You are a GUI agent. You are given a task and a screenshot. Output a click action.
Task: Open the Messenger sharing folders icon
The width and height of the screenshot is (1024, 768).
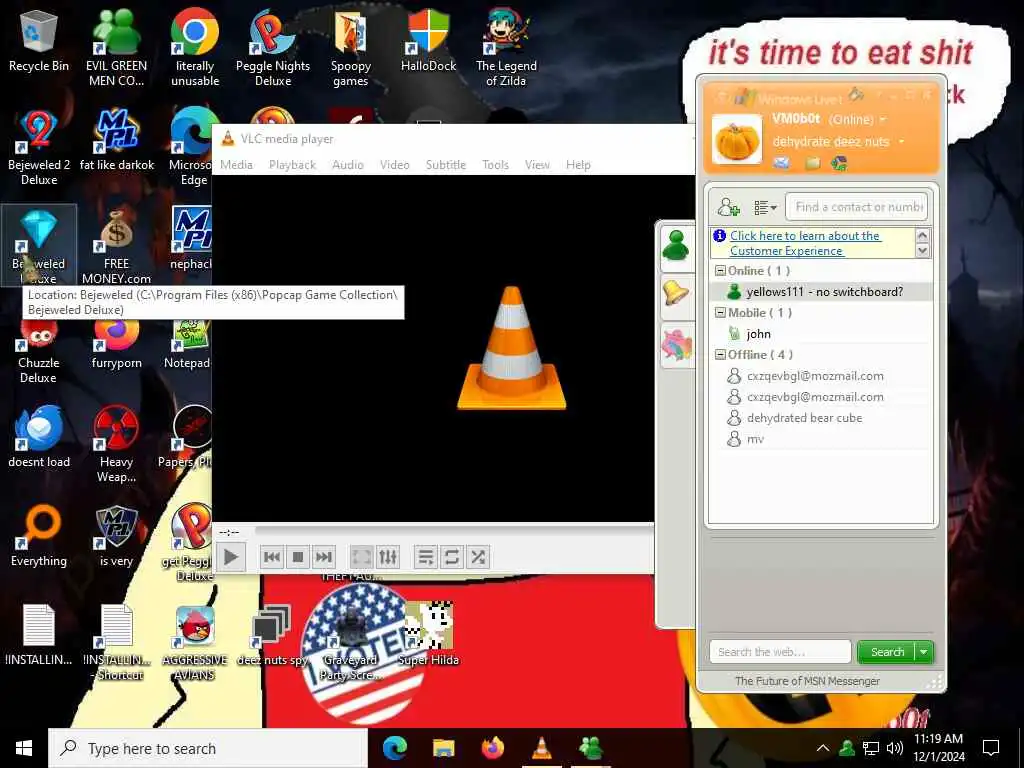point(812,163)
